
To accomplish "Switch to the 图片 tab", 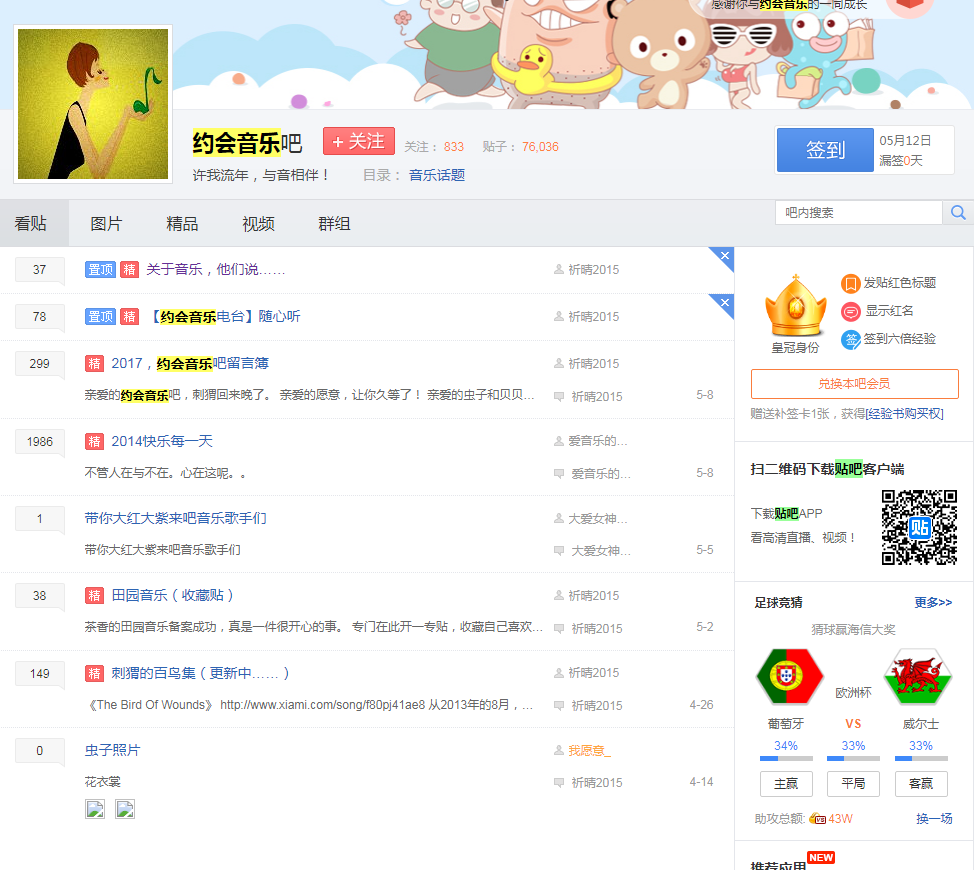I will 106,224.
